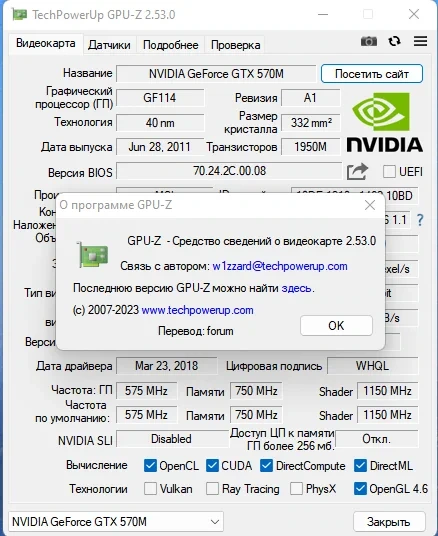438x536 pixels.
Task: Click the BIOS export share icon
Action: tap(357, 171)
